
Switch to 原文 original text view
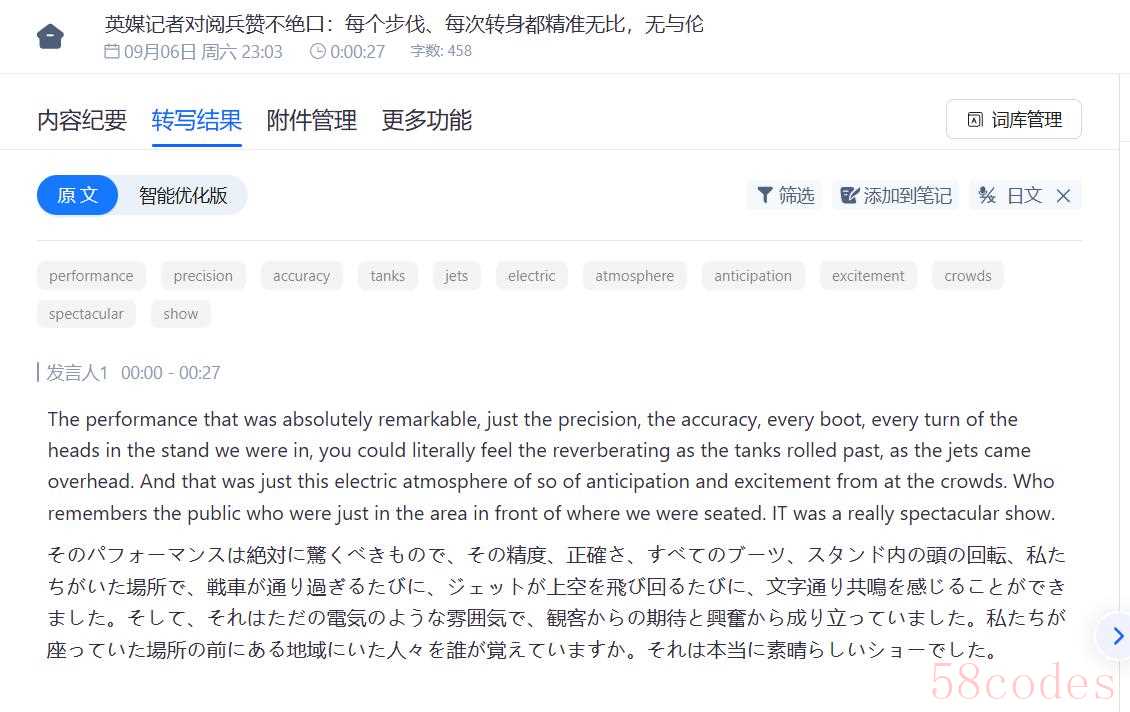(78, 195)
